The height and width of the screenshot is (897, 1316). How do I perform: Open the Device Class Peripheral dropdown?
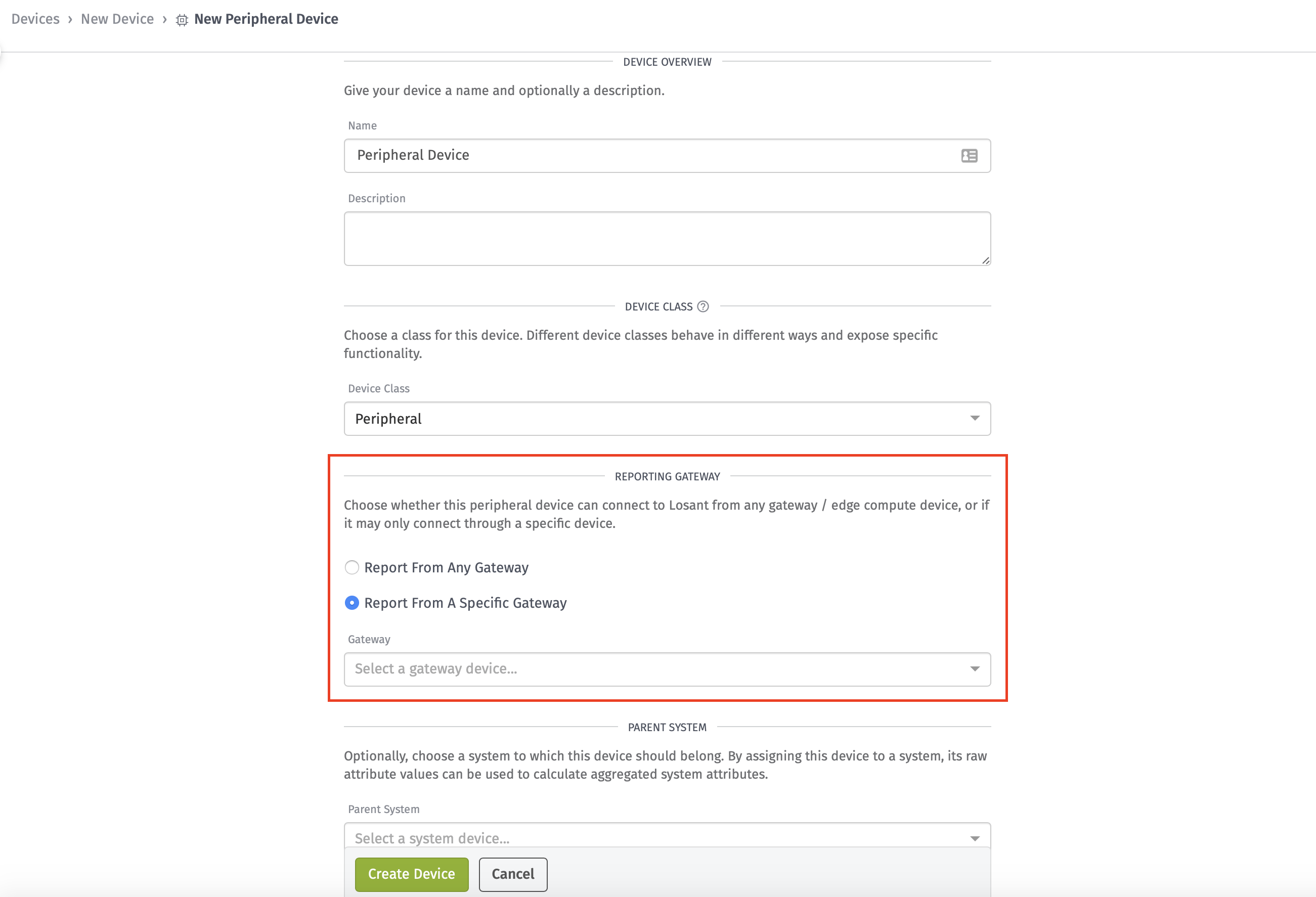pos(667,419)
